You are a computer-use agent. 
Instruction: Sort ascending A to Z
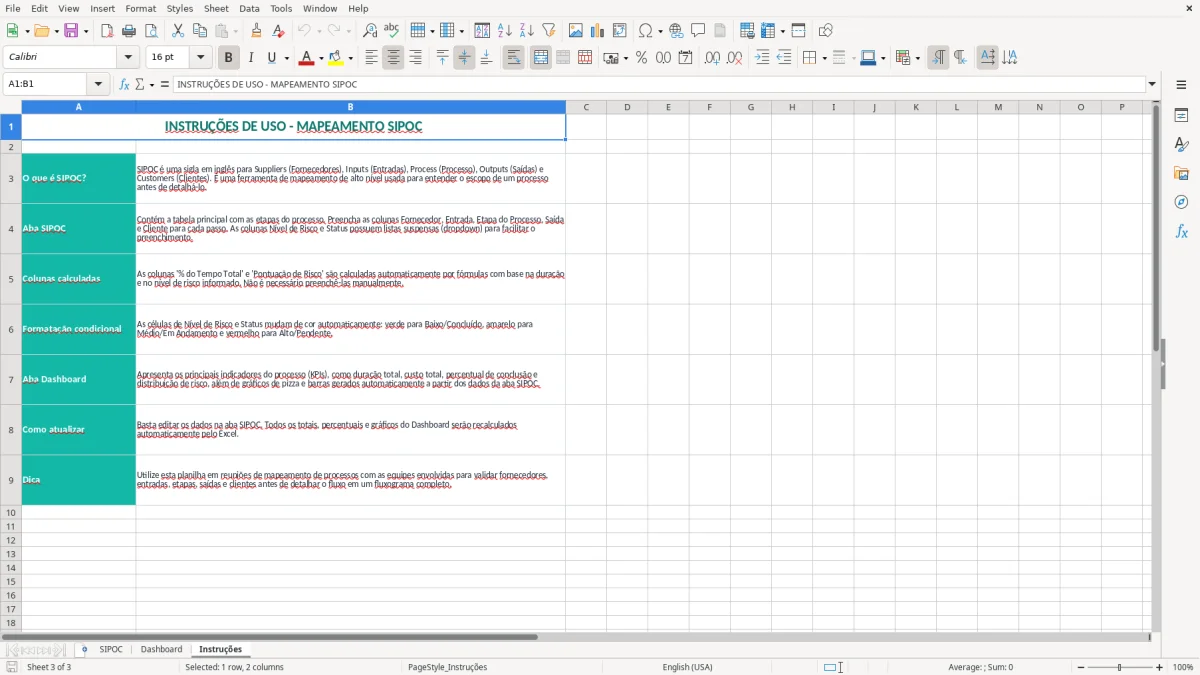504,31
